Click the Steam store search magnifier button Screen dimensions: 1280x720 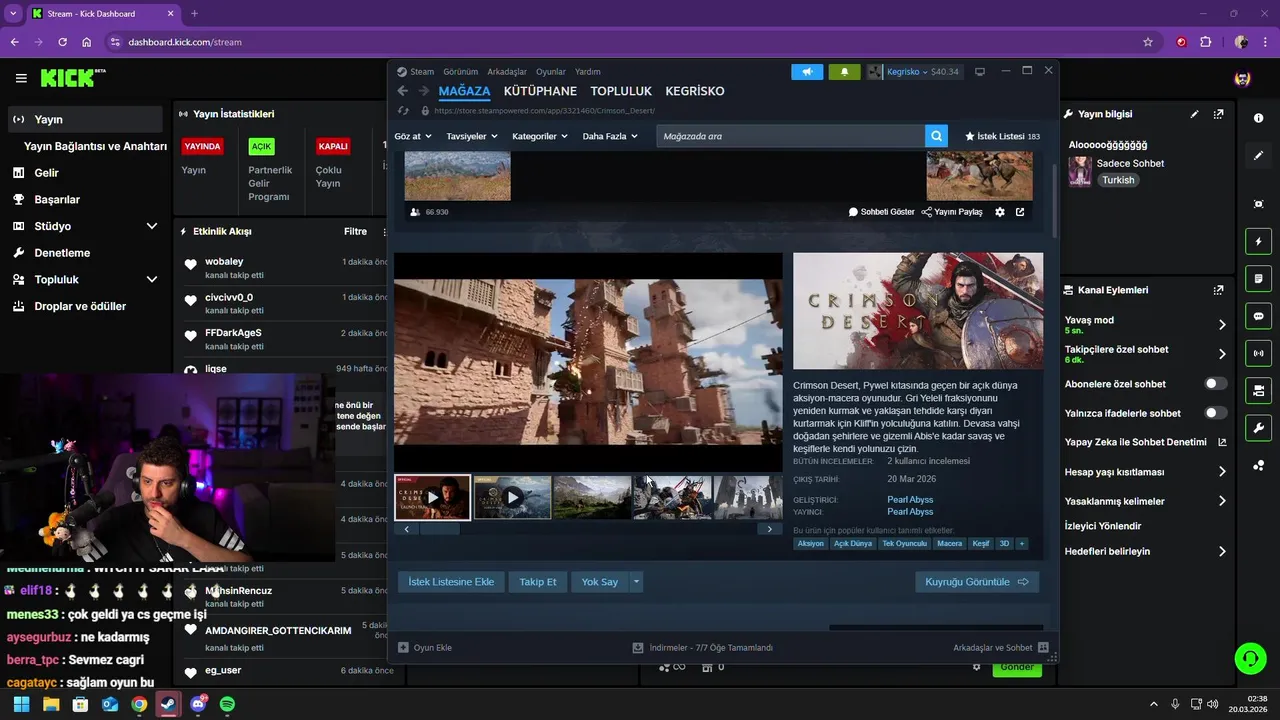(936, 136)
